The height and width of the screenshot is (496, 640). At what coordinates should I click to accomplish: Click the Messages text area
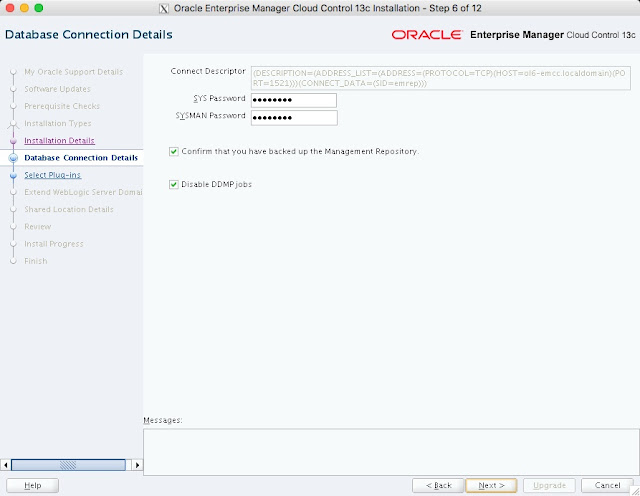pos(391,452)
